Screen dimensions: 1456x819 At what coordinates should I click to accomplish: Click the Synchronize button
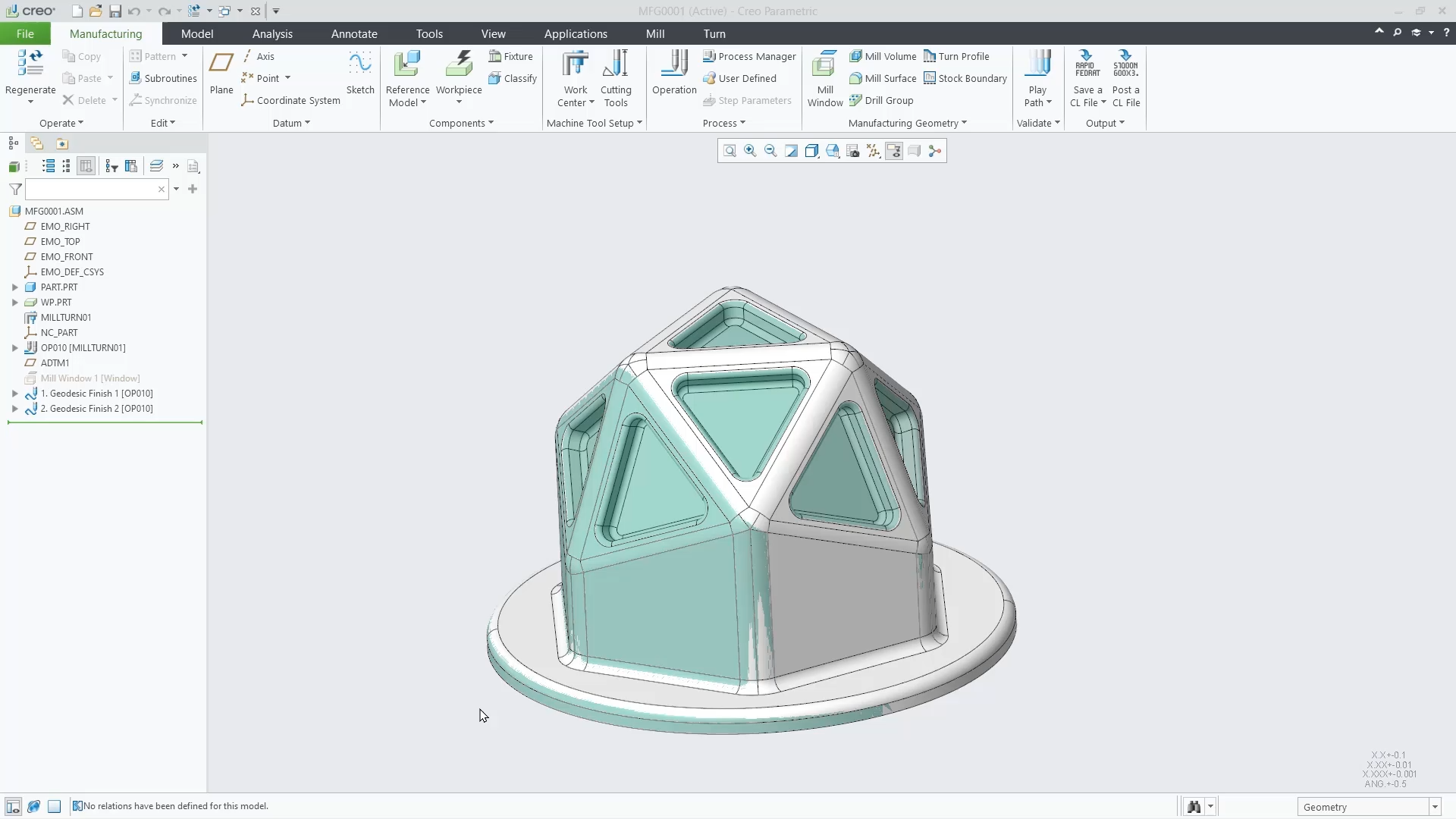tap(163, 100)
